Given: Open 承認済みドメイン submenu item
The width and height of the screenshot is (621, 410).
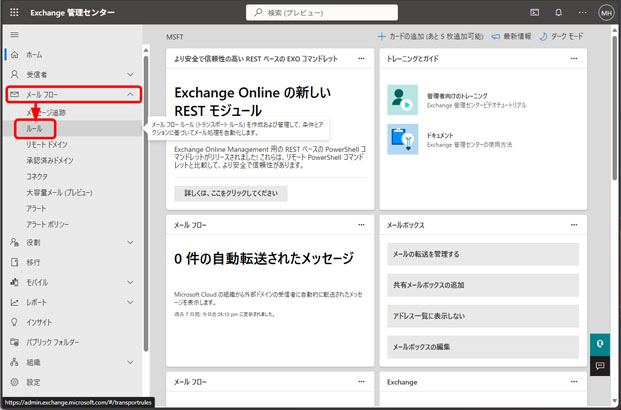Looking at the screenshot, I should pyautogui.click(x=50, y=160).
